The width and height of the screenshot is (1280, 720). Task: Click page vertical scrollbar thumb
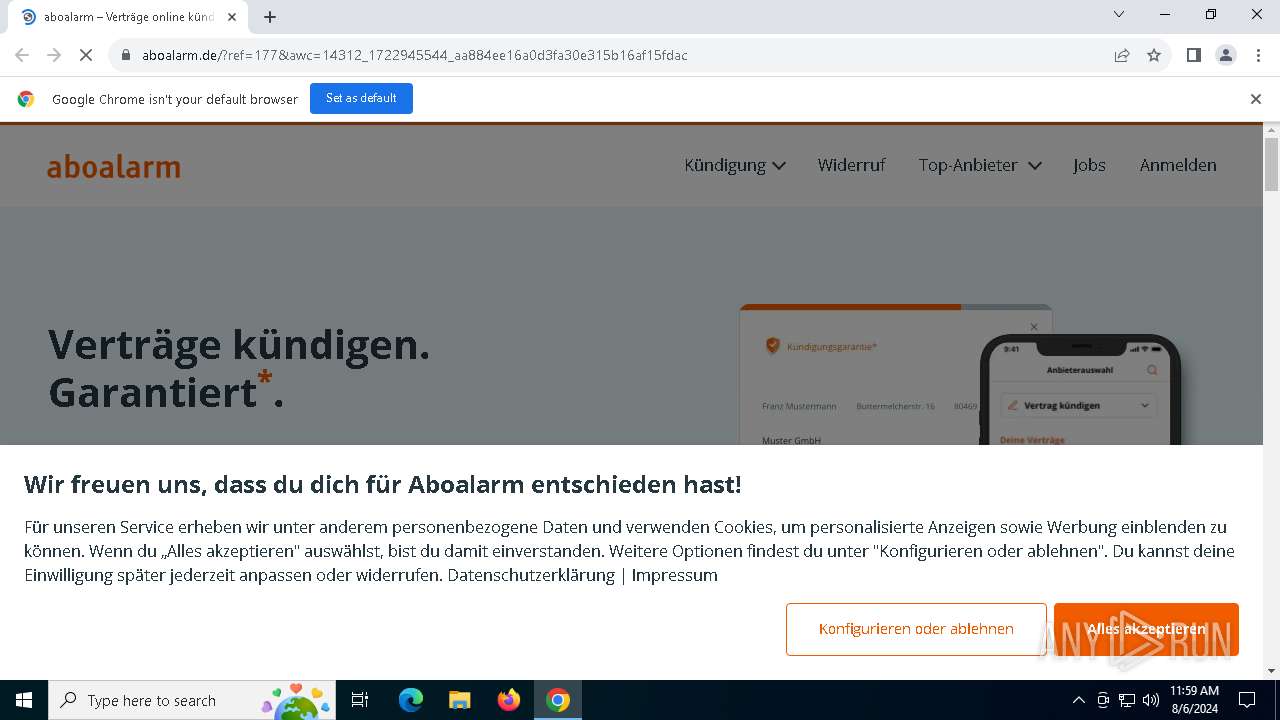(x=1271, y=164)
